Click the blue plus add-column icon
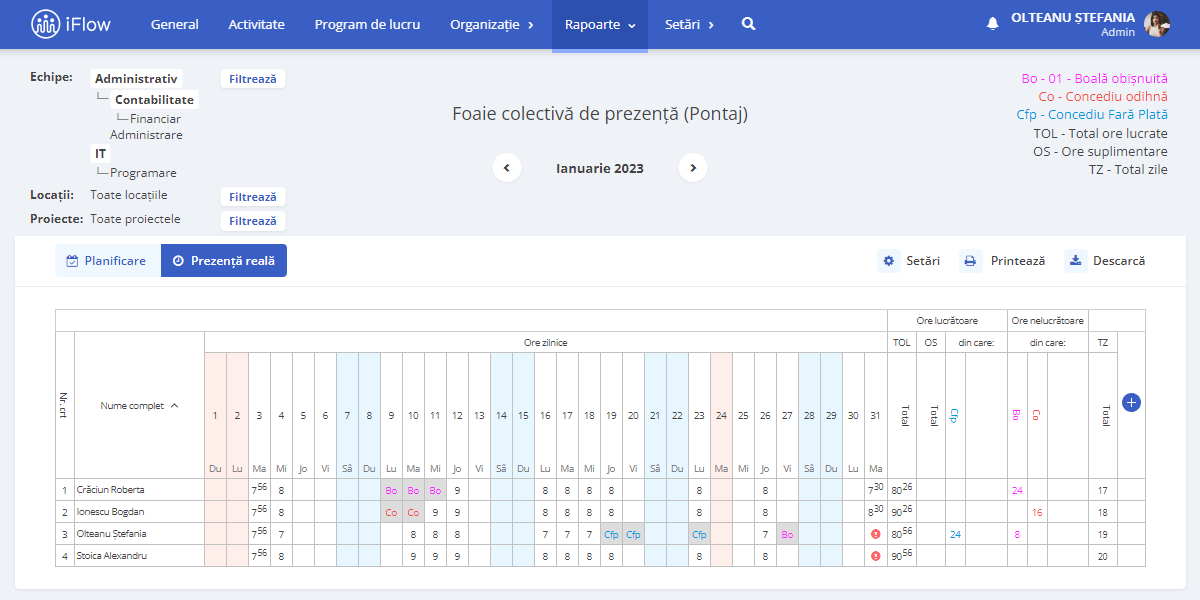The image size is (1200, 600). (x=1131, y=402)
